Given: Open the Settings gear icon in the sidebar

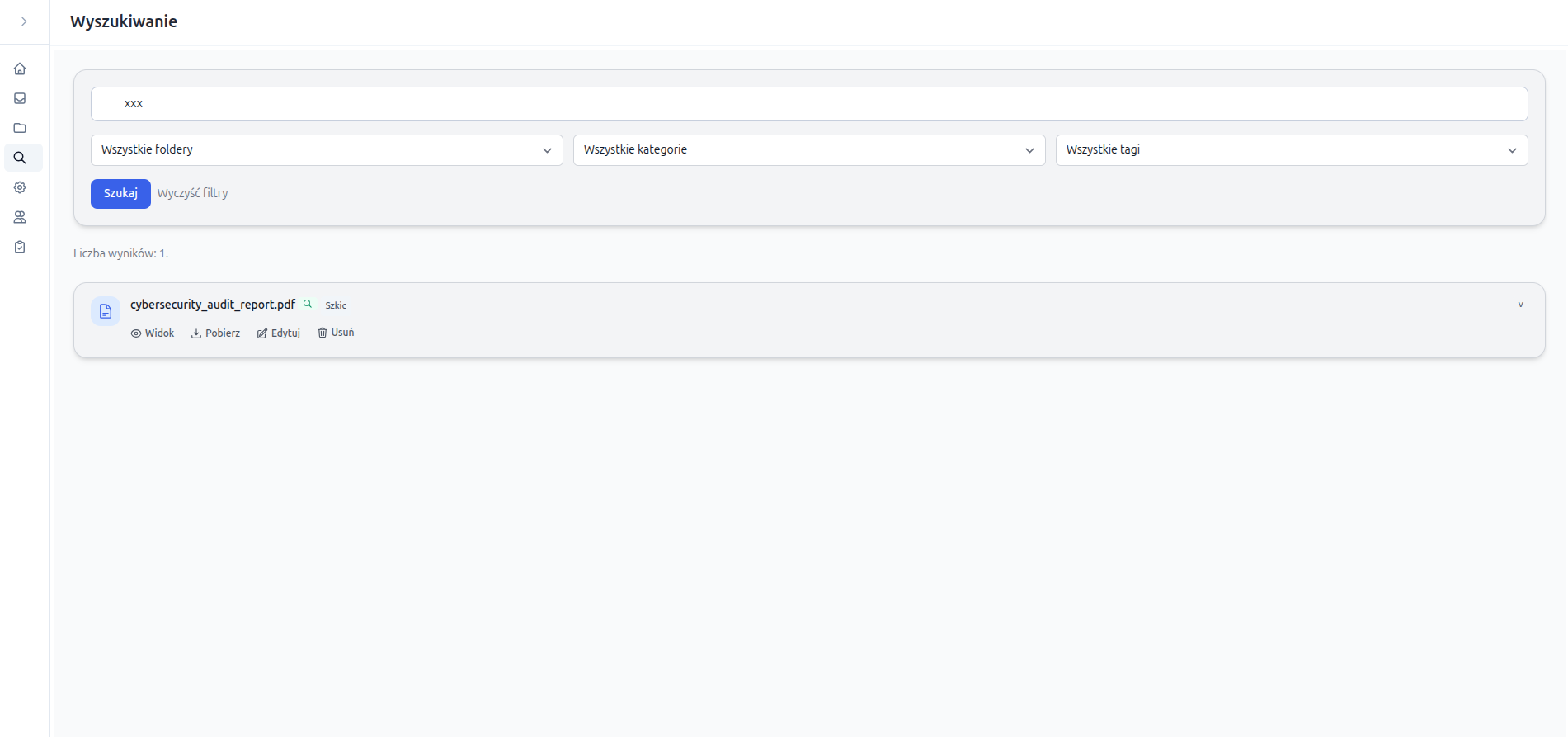Looking at the screenshot, I should (x=20, y=187).
